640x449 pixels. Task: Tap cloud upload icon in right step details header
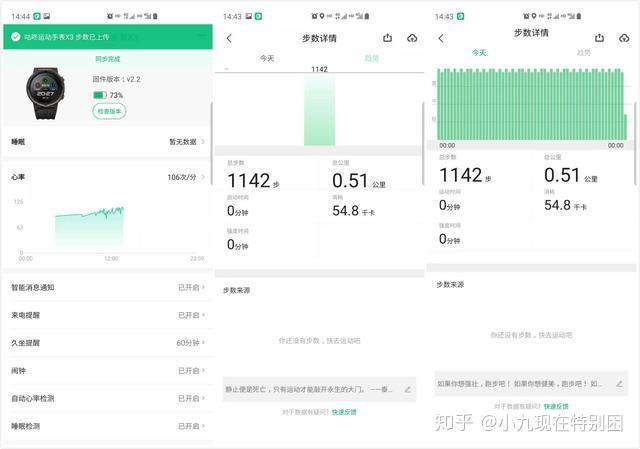(624, 38)
